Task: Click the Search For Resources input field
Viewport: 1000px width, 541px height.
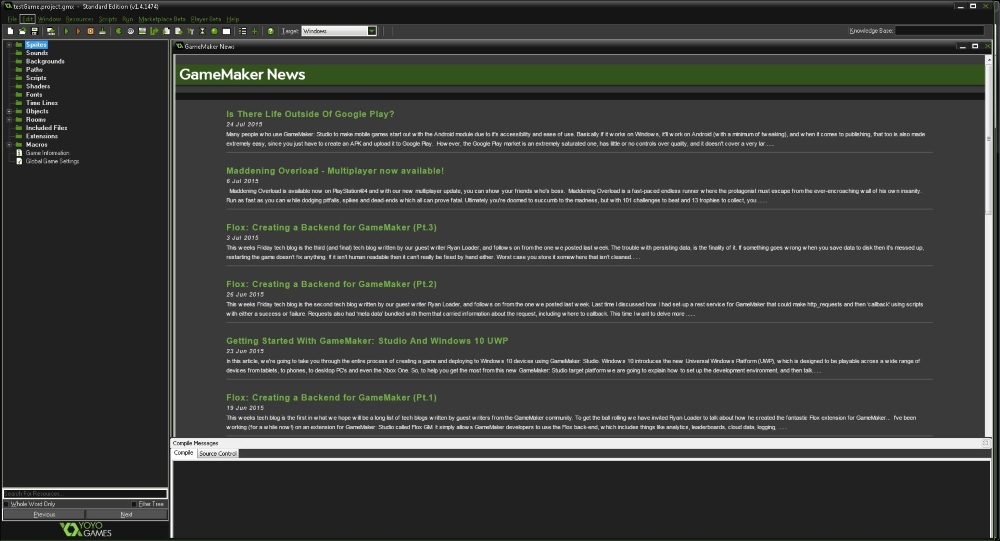Action: pyautogui.click(x=85, y=494)
